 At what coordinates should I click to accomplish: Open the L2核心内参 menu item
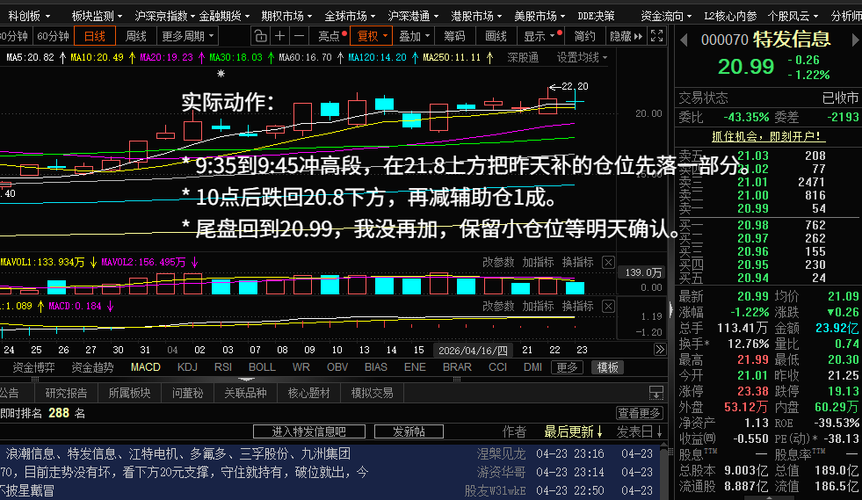(x=730, y=16)
